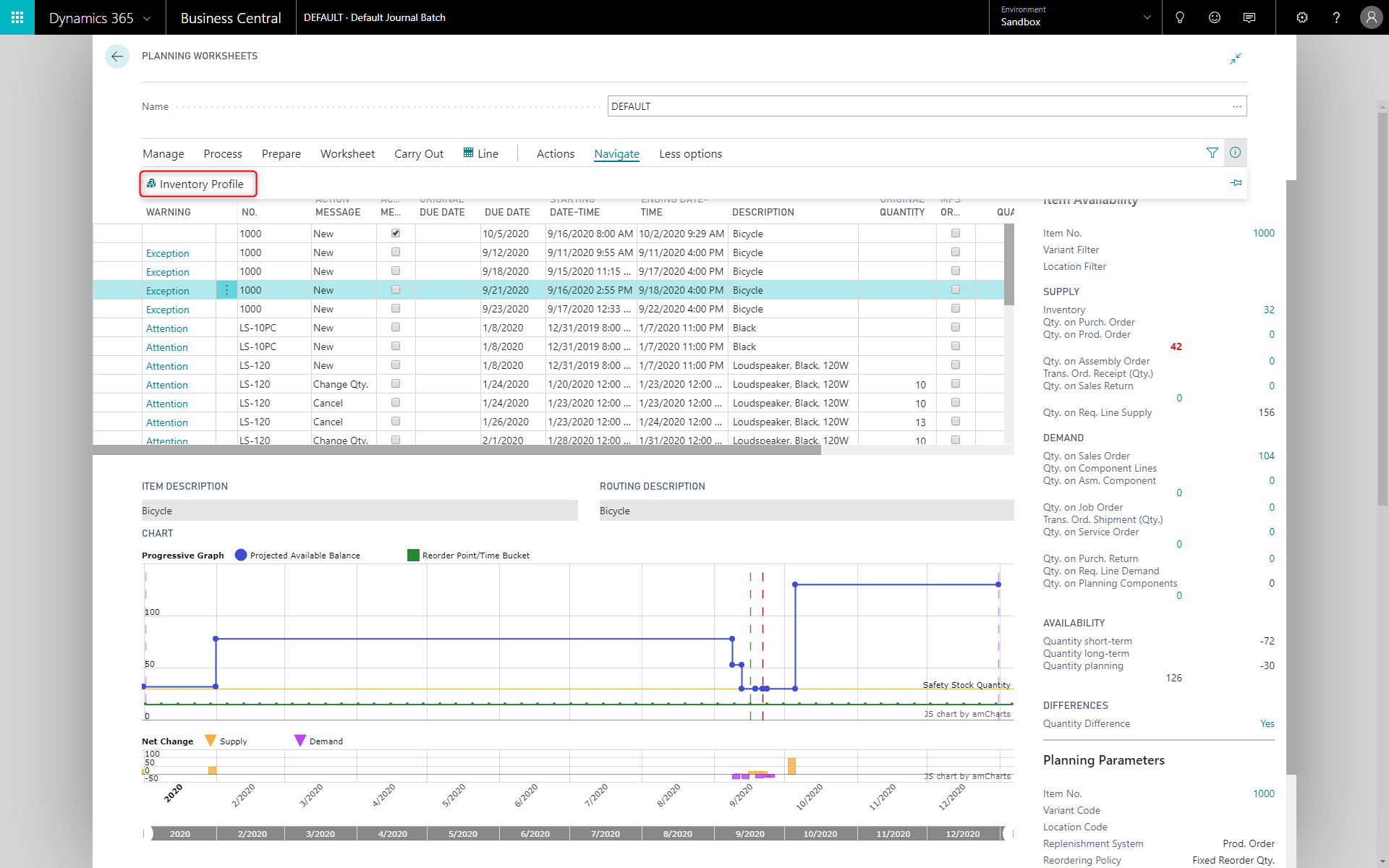1389x868 pixels.
Task: Exit full-screen view with collapse arrows icon
Action: [1236, 59]
